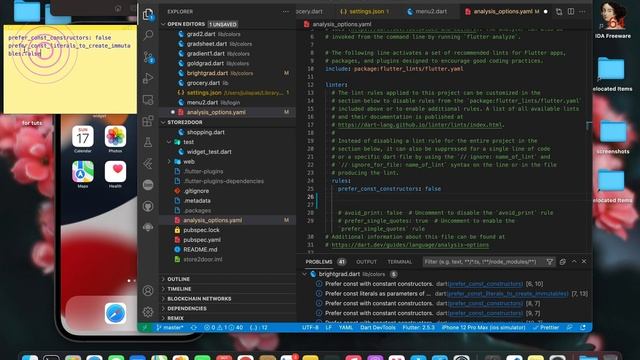
Task: Open the Manage gear in activity bar
Action: click(x=148, y=312)
